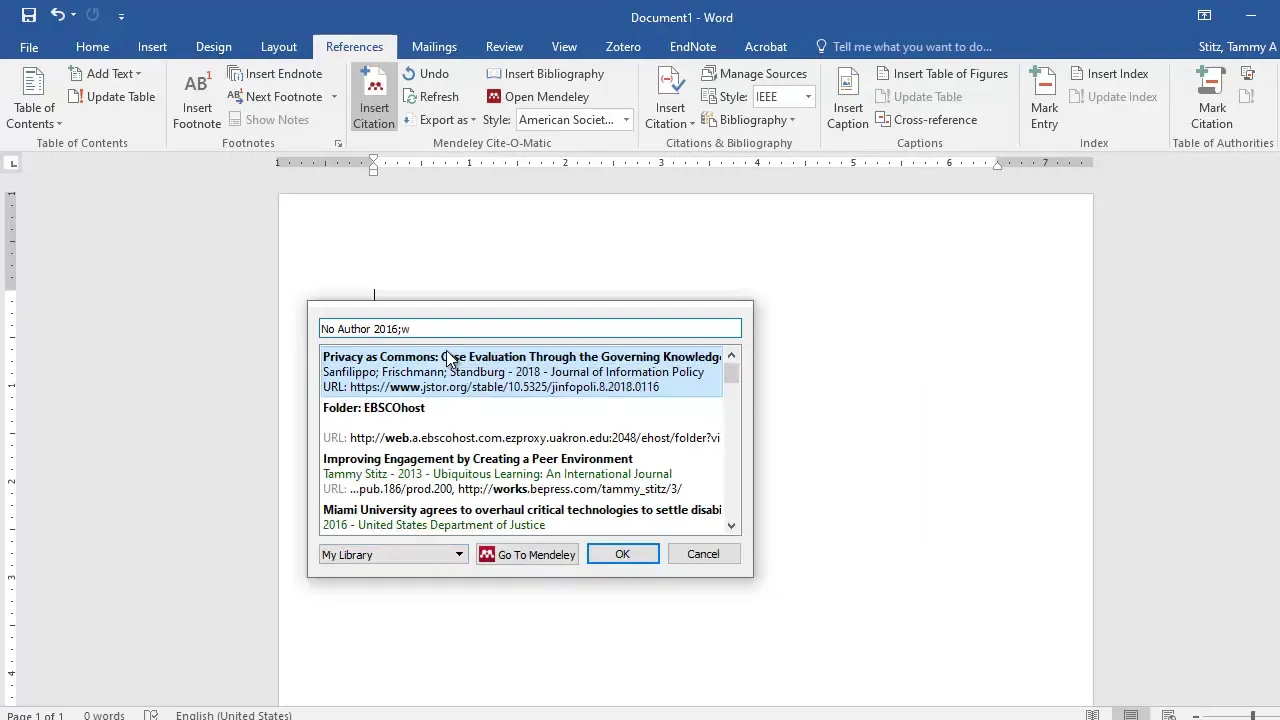
Task: Select the Folder: EBSCOhost search result
Action: click(522, 423)
